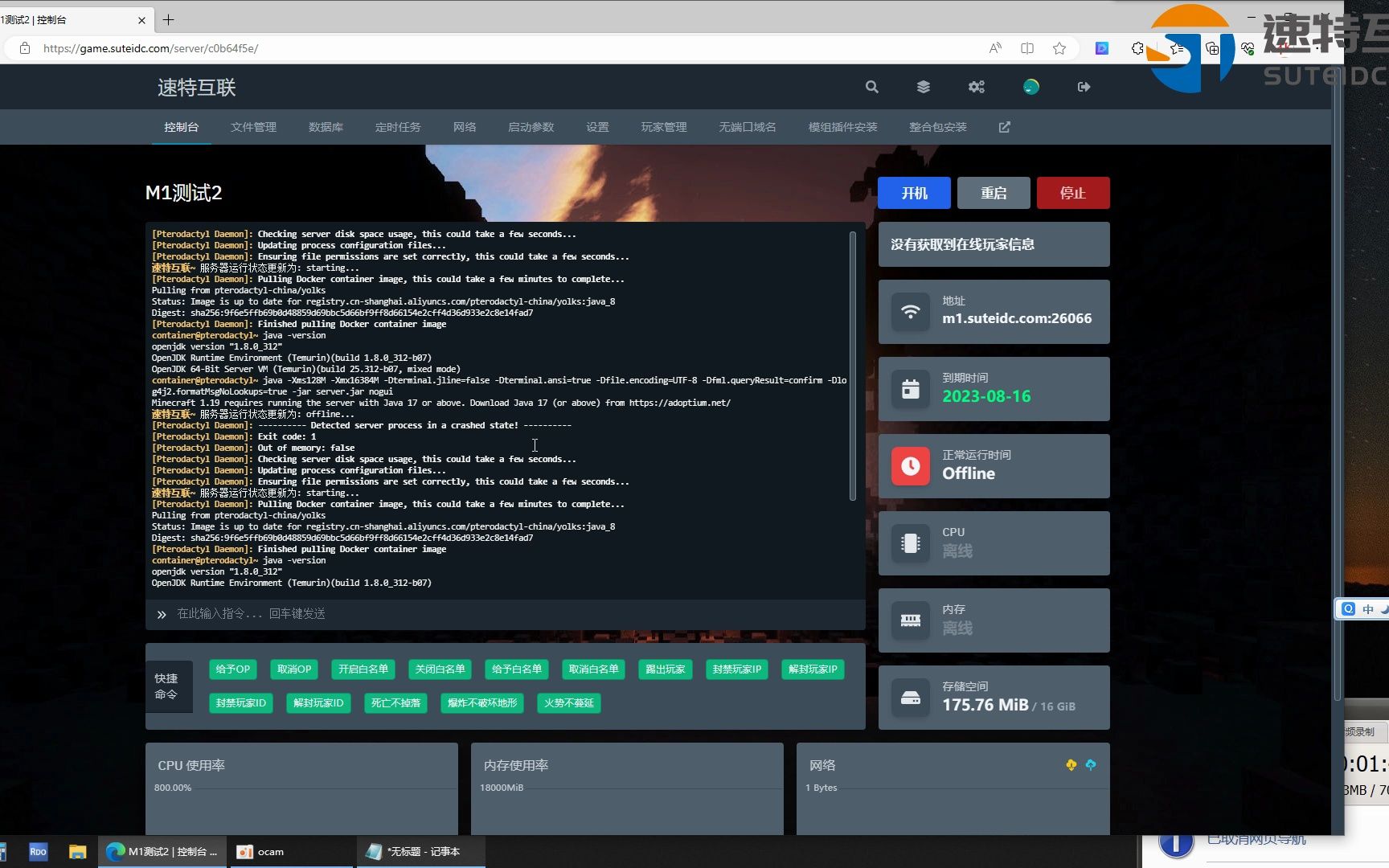
Task: Close the M1测试2 browser tab
Action: coord(142,20)
